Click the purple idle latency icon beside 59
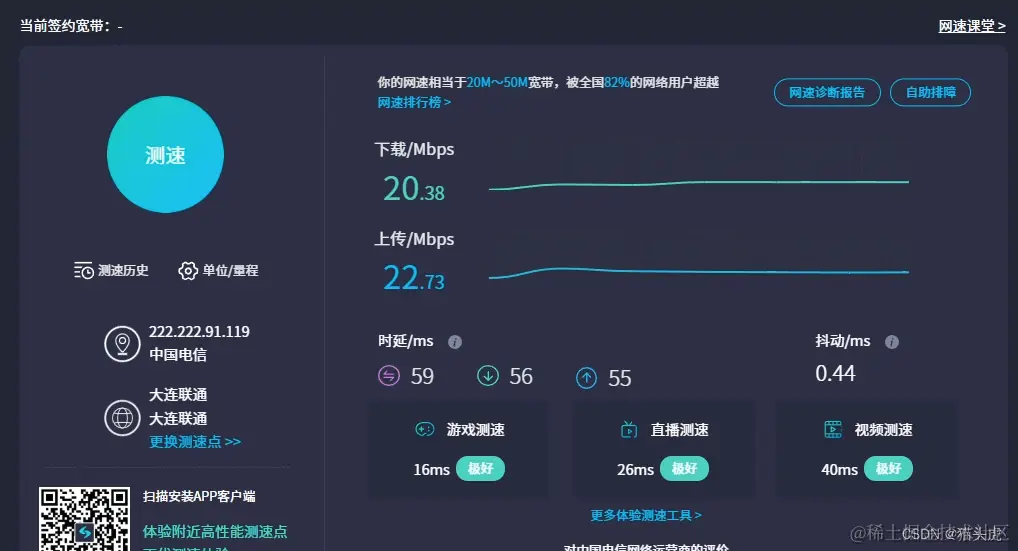This screenshot has height=551, width=1018. pyautogui.click(x=389, y=376)
